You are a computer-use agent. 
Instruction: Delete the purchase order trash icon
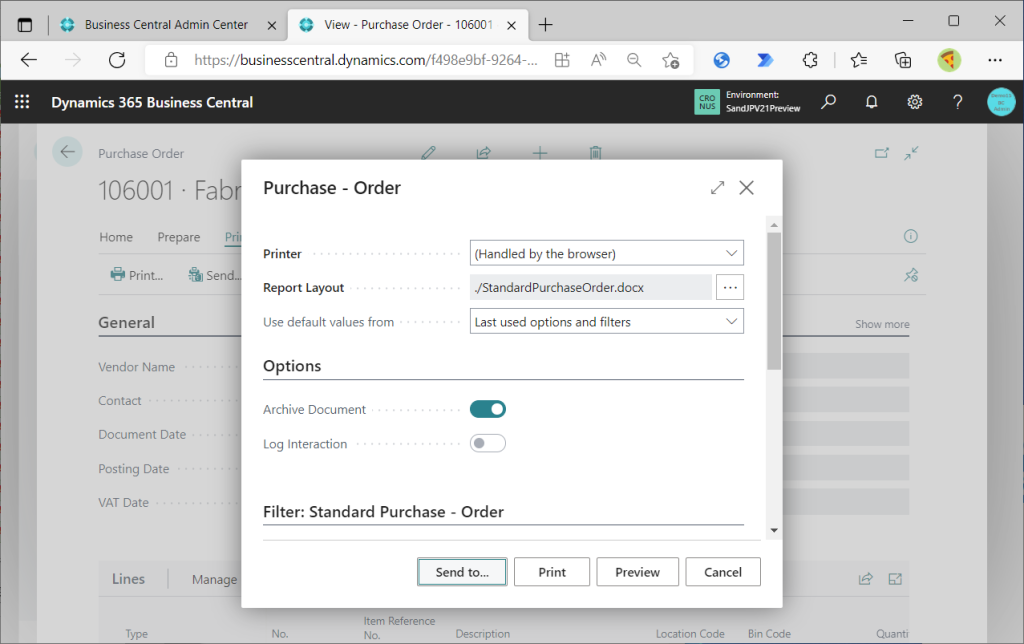click(x=595, y=153)
